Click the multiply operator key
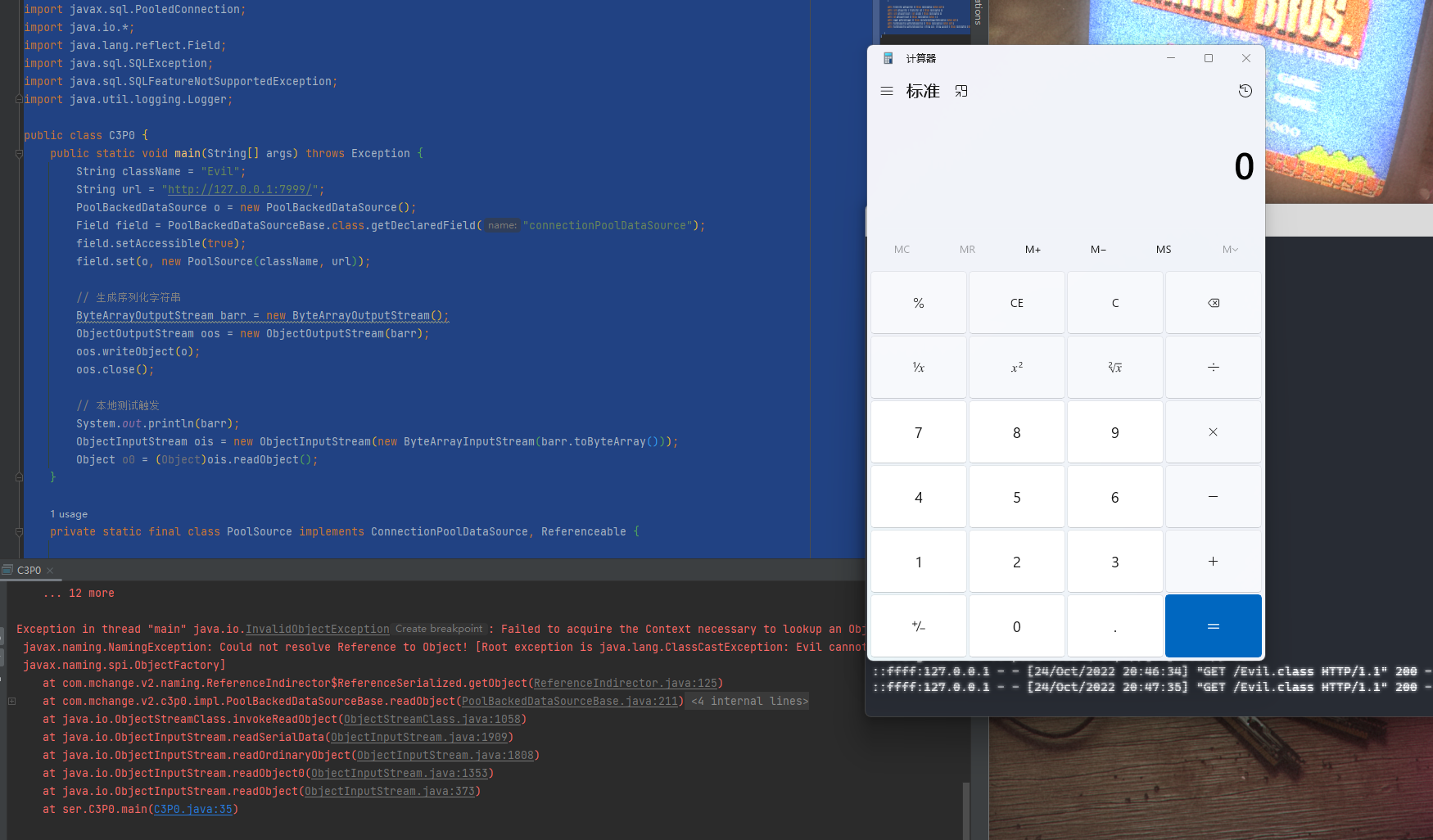Image resolution: width=1433 pixels, height=840 pixels. coord(1214,432)
